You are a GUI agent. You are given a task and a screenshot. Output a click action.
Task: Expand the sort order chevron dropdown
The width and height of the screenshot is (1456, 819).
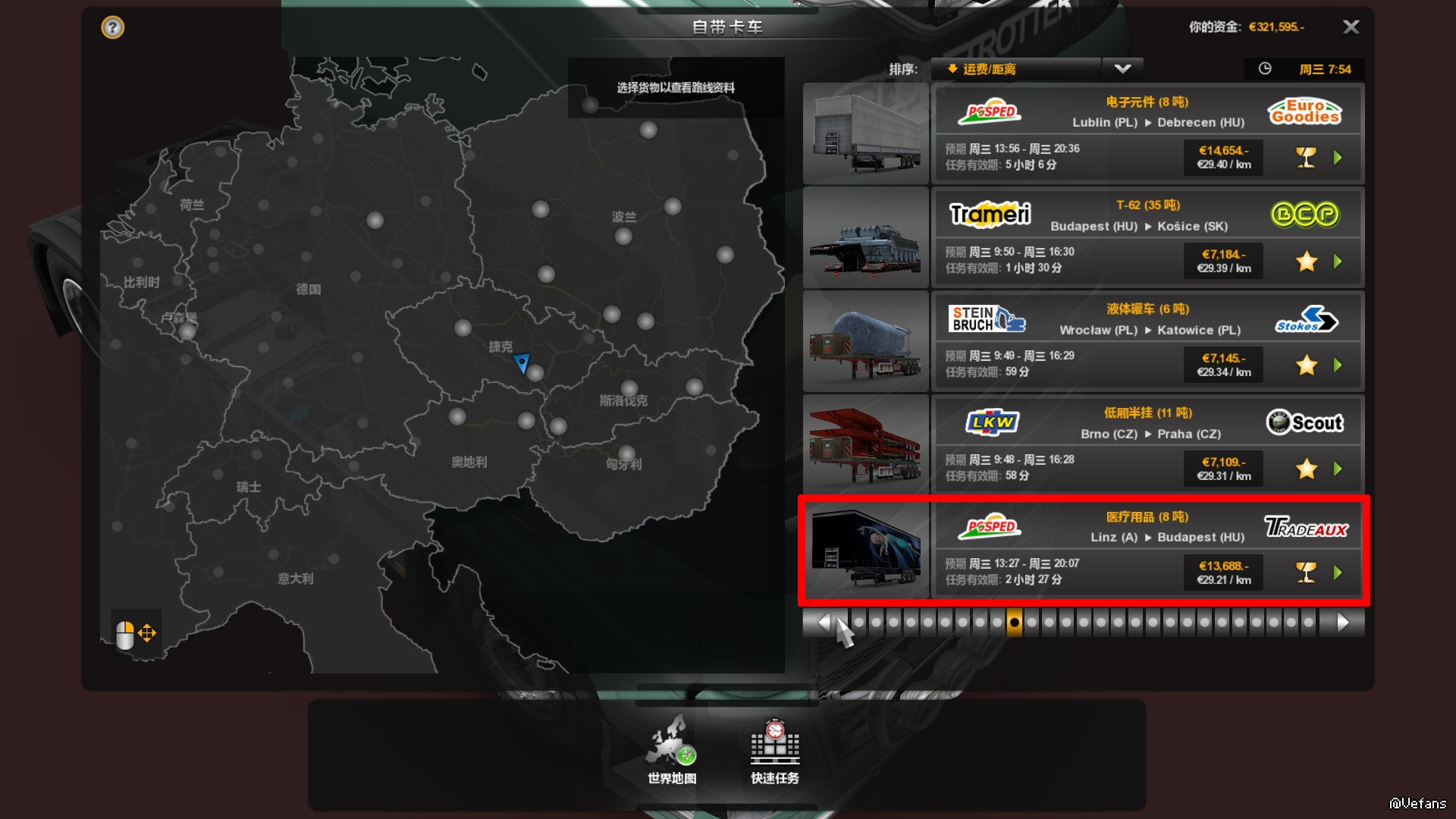pos(1122,69)
